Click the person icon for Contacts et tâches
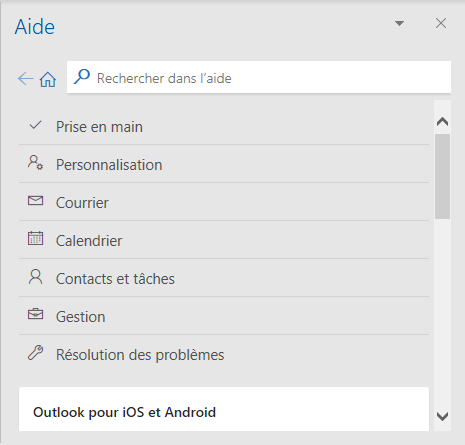The image size is (465, 445). click(x=35, y=277)
